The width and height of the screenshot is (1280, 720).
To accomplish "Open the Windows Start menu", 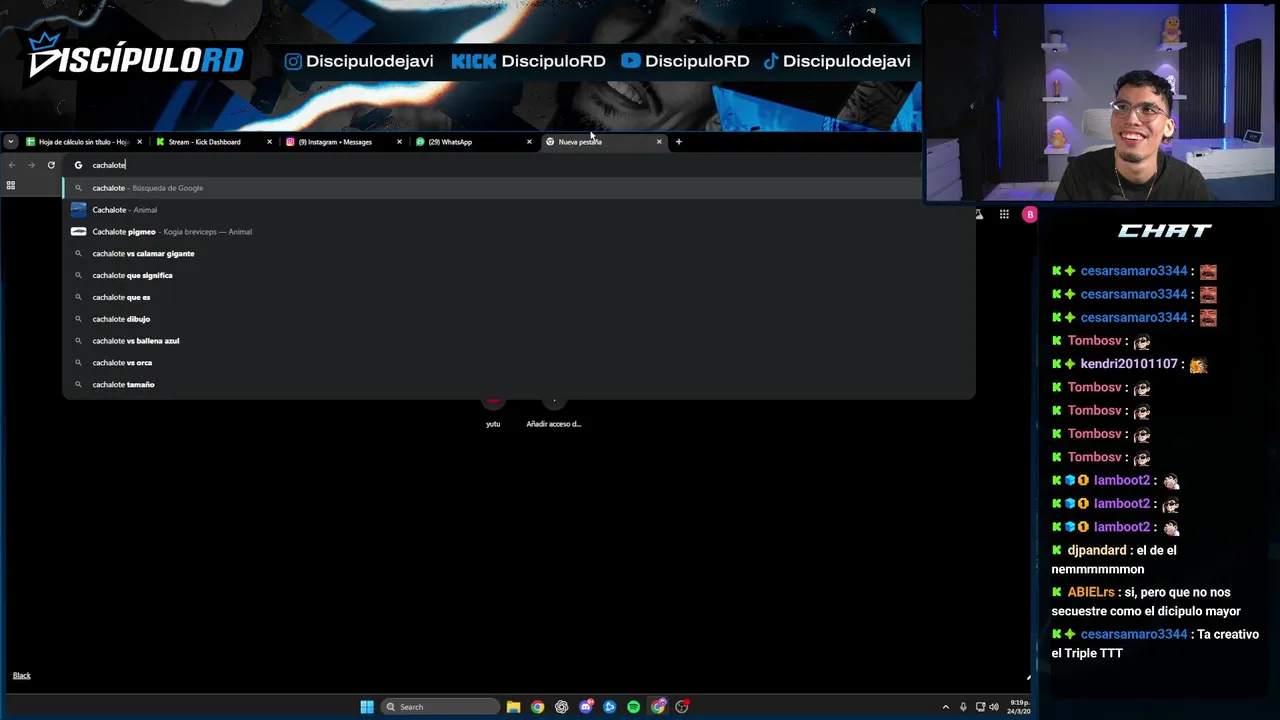I will pos(367,707).
